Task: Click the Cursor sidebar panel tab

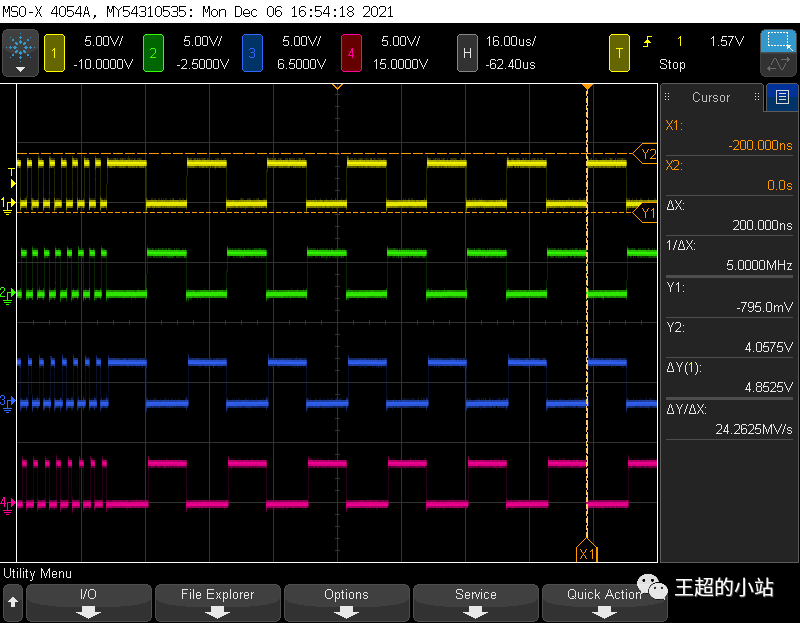Action: click(x=711, y=97)
